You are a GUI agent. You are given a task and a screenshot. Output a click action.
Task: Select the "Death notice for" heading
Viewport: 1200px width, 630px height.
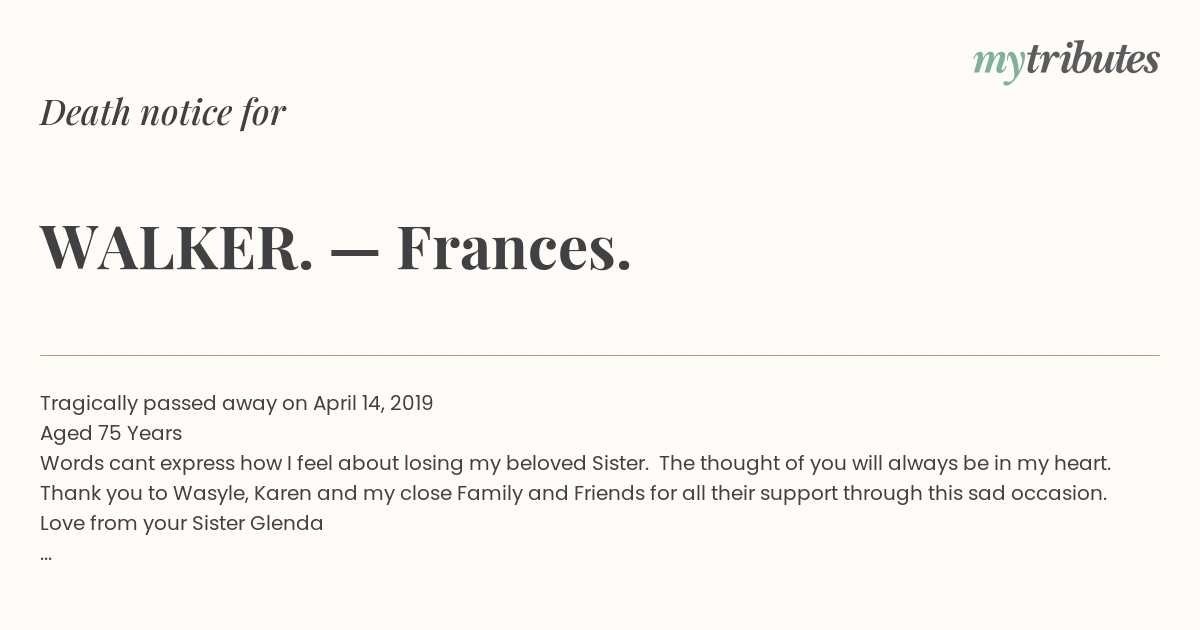(x=163, y=113)
